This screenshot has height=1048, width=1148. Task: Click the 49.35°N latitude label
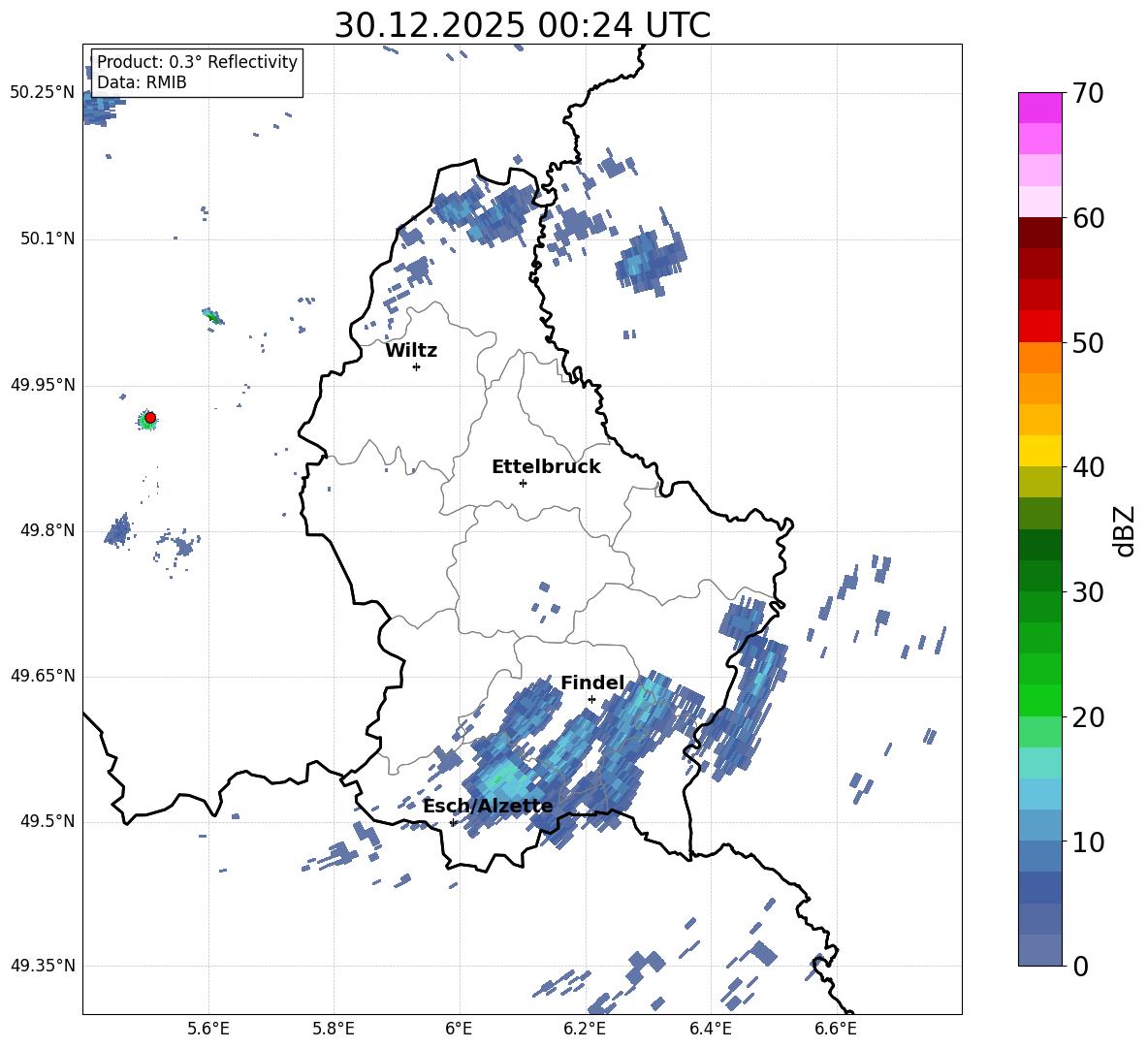[x=42, y=966]
